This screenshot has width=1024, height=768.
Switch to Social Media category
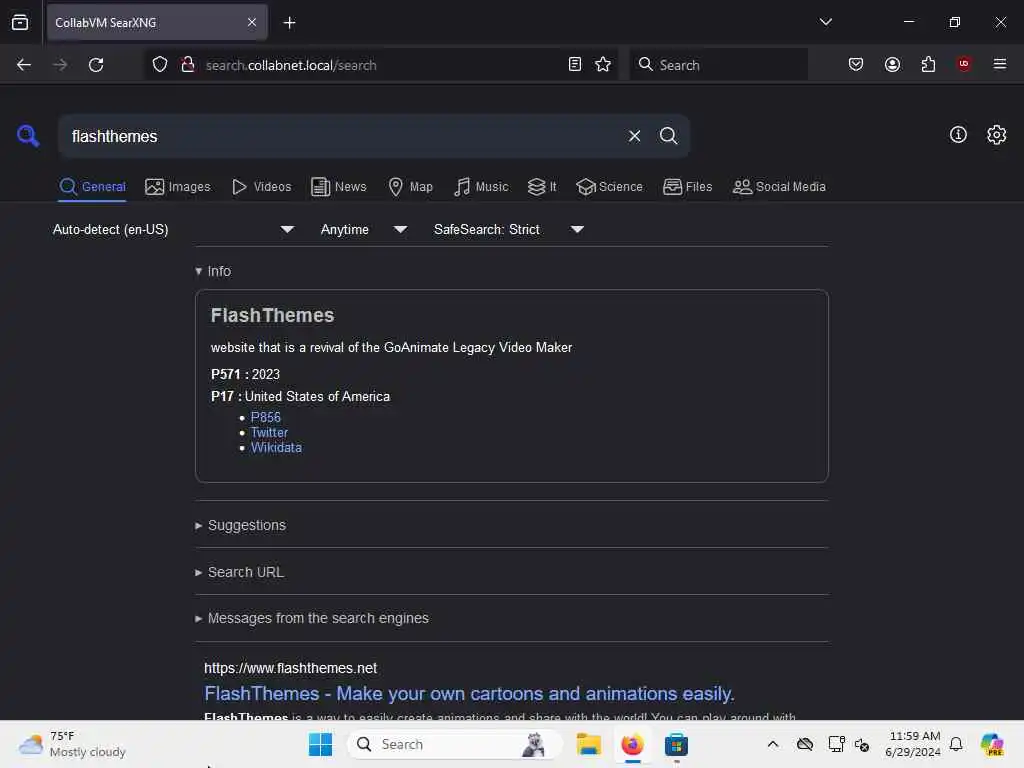tap(779, 187)
